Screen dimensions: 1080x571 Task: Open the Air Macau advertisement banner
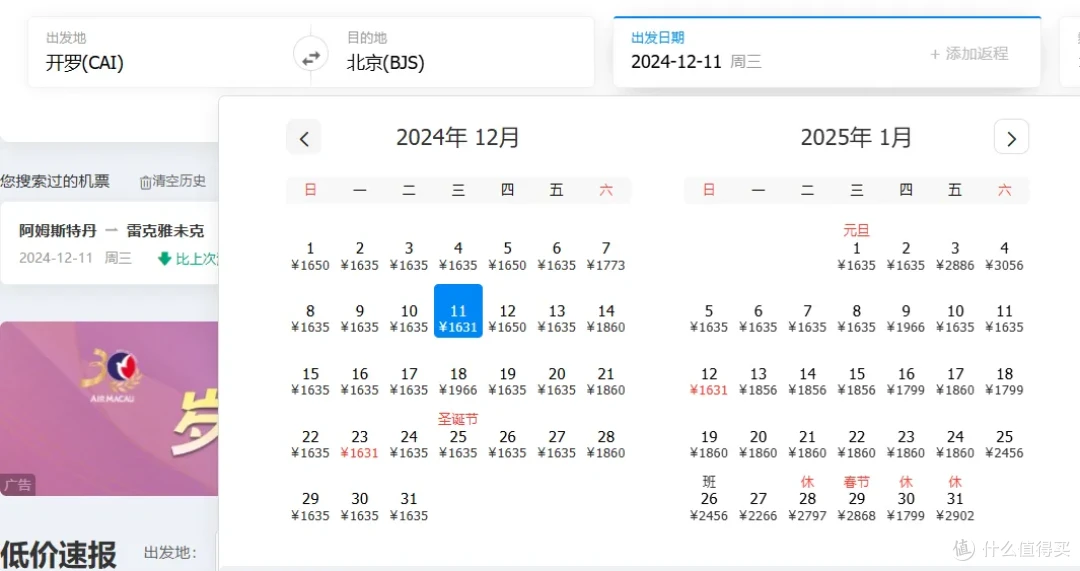click(x=109, y=408)
